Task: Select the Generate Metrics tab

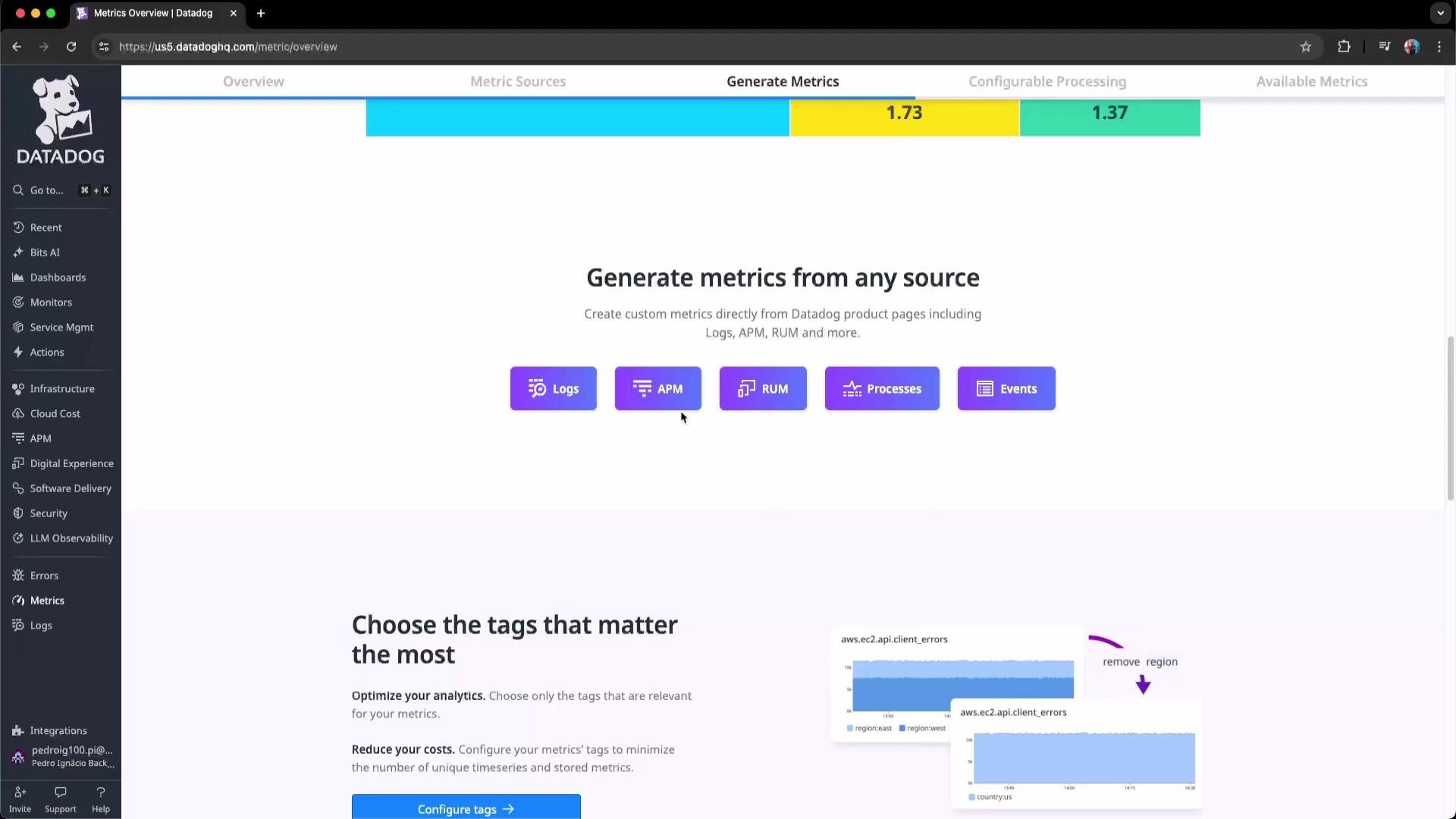Action: [x=783, y=82]
